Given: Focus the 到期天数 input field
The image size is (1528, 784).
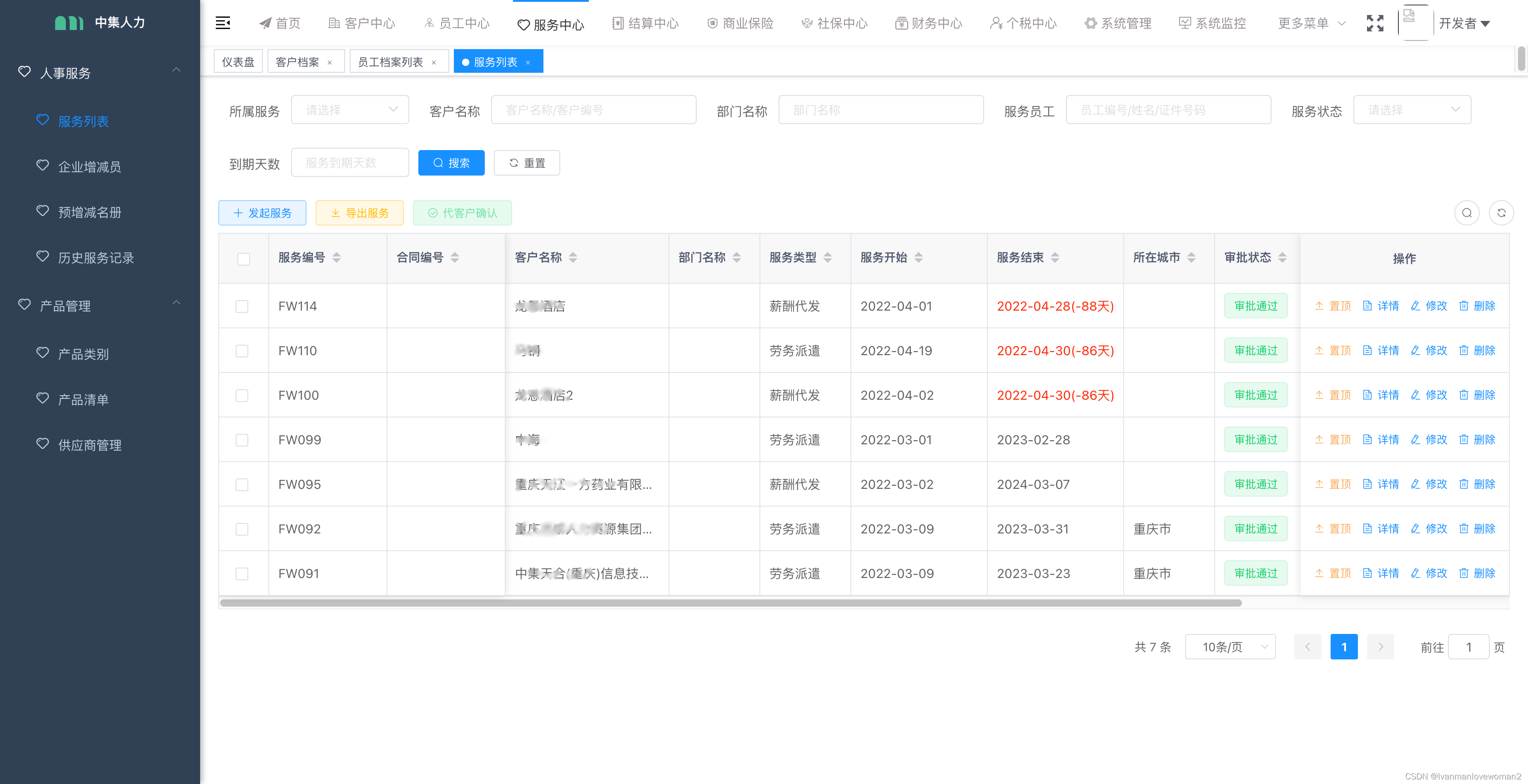Looking at the screenshot, I should (x=350, y=162).
